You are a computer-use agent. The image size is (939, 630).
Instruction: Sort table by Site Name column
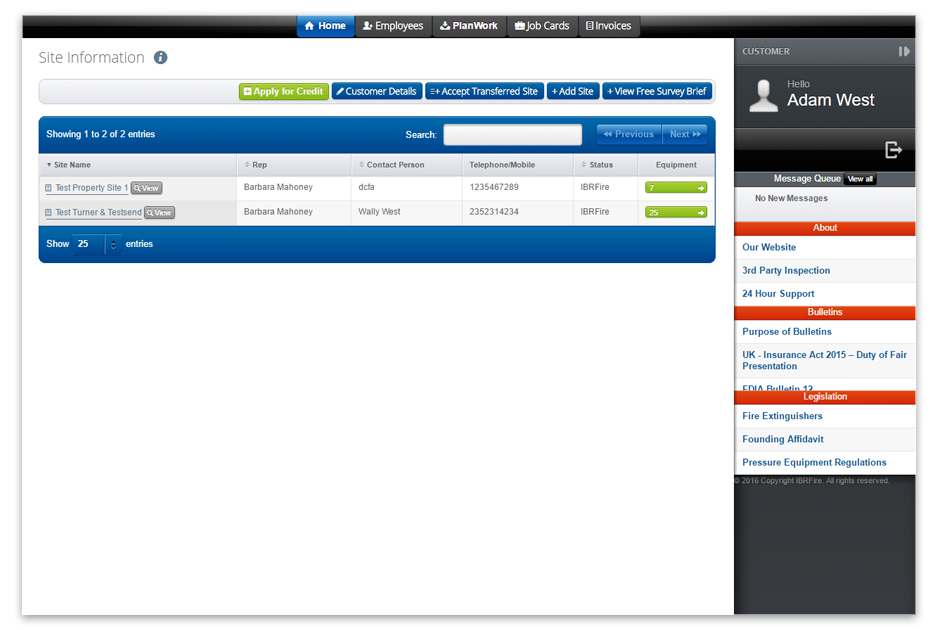click(x=72, y=165)
